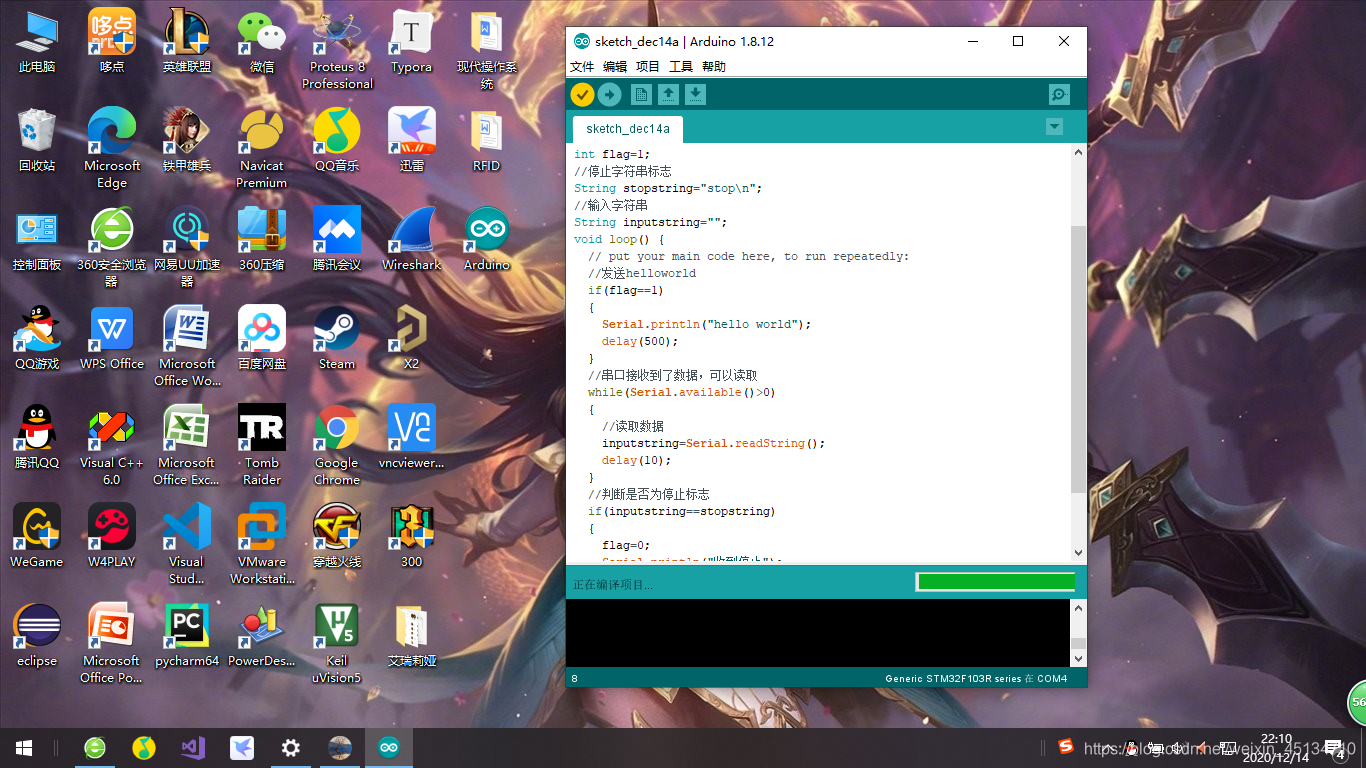This screenshot has height=768, width=1366.
Task: Click the green compile progress bar
Action: (x=996, y=582)
